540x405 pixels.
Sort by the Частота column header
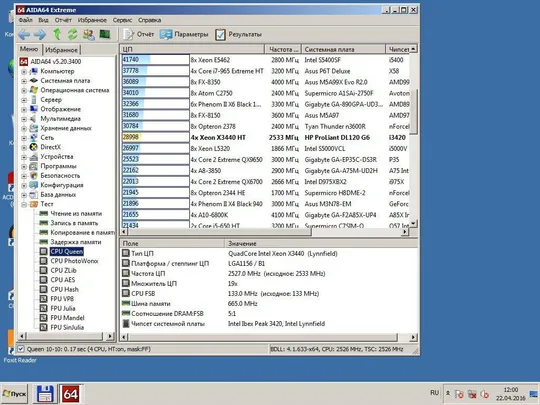click(x=283, y=49)
